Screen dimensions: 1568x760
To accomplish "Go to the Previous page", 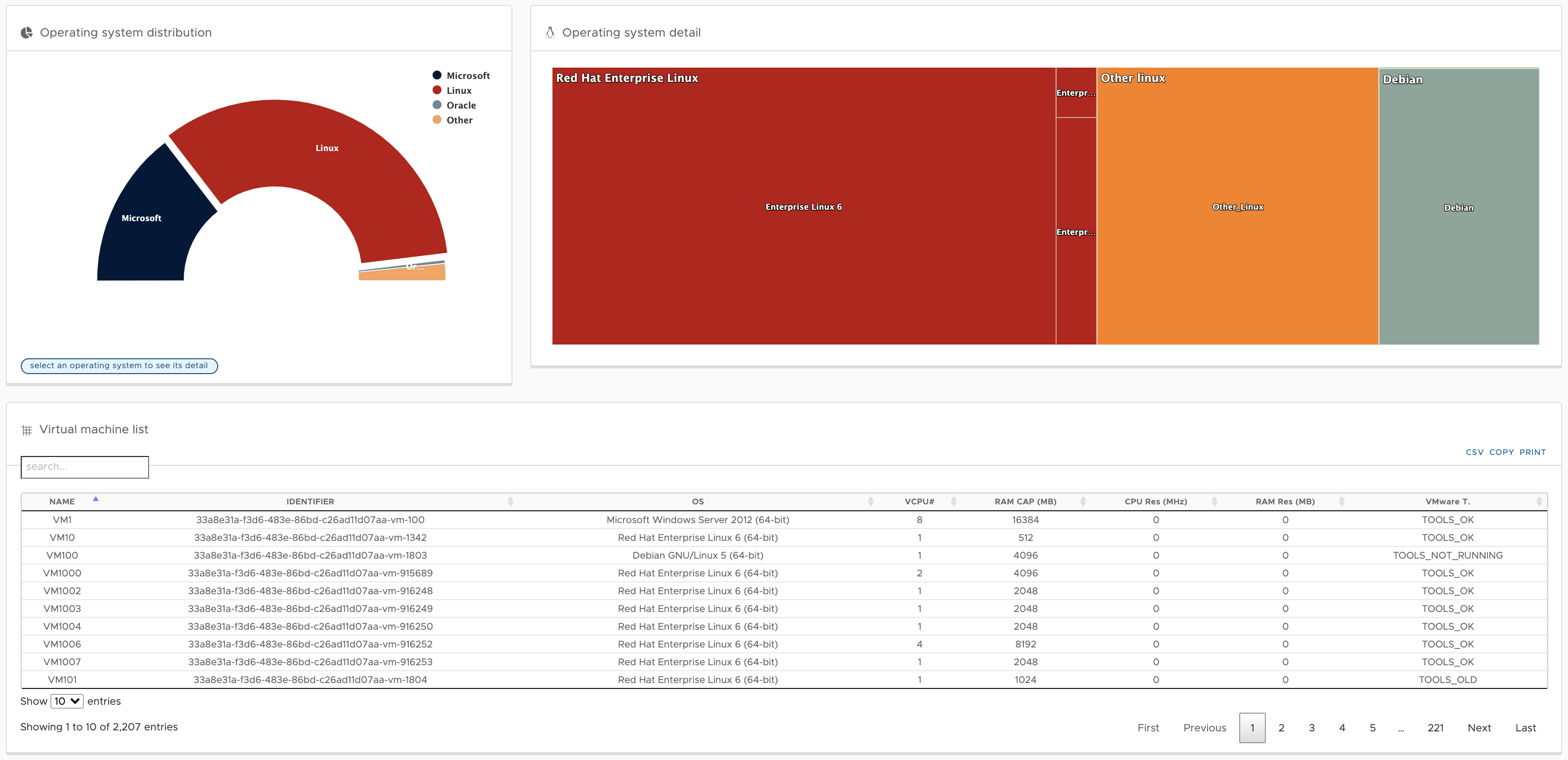I will point(1205,728).
